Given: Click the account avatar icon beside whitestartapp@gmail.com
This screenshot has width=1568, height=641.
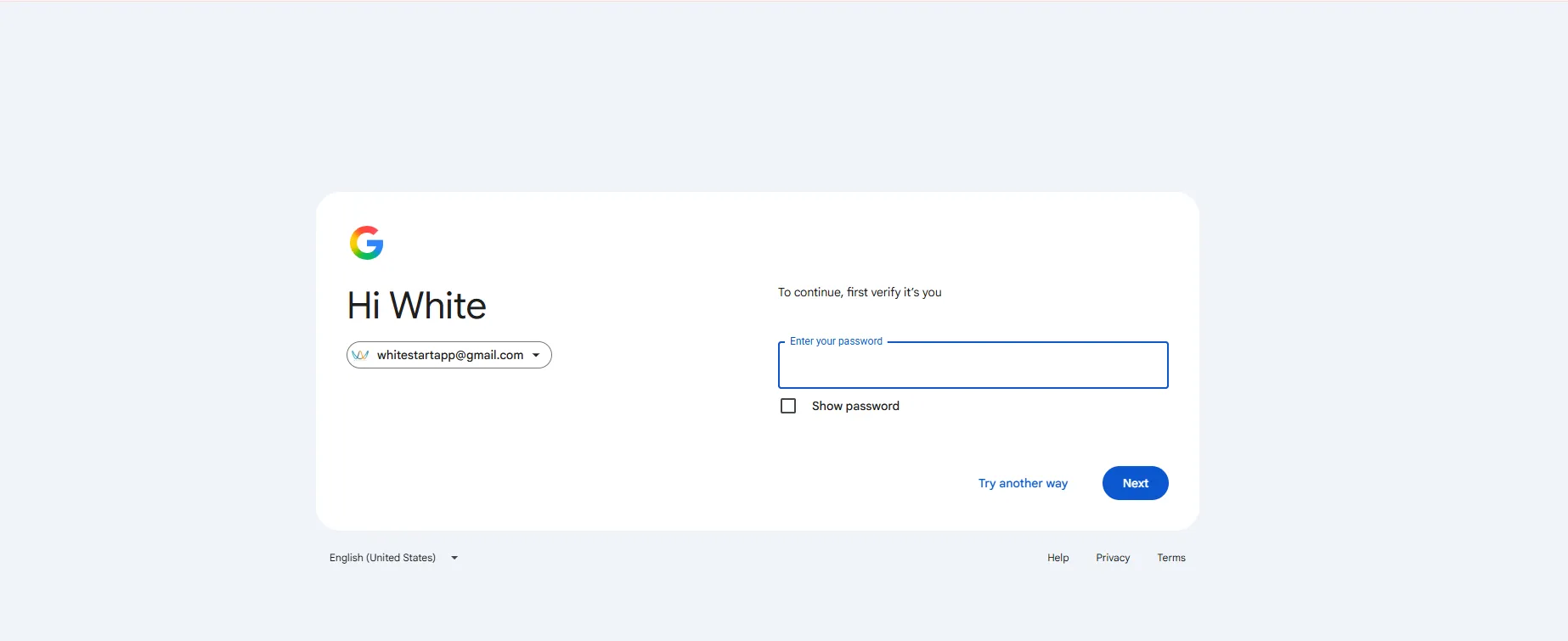Looking at the screenshot, I should pyautogui.click(x=360, y=355).
